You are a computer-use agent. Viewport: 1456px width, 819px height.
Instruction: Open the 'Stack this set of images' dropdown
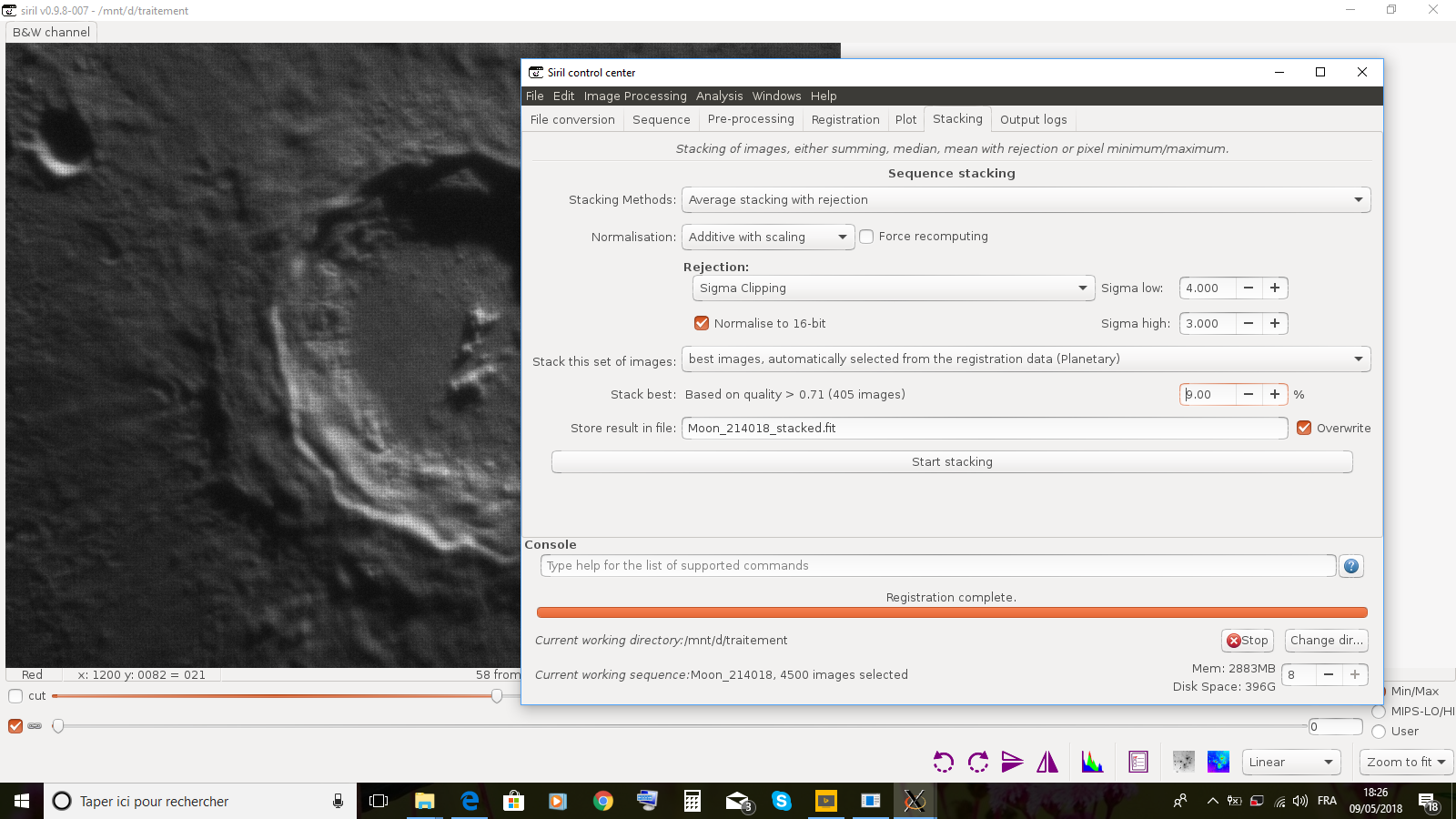(1026, 359)
